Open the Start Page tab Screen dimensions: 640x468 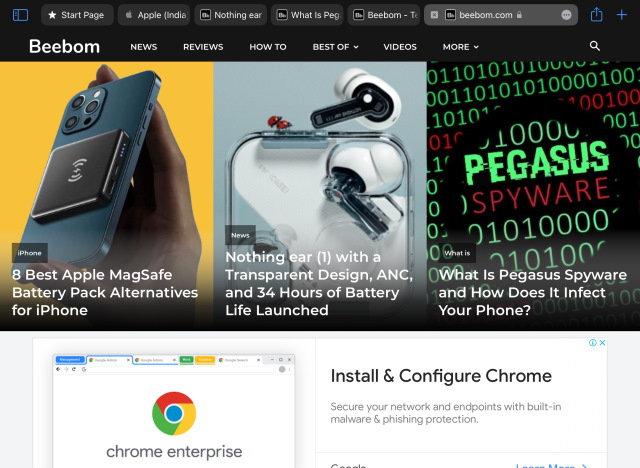coord(77,15)
